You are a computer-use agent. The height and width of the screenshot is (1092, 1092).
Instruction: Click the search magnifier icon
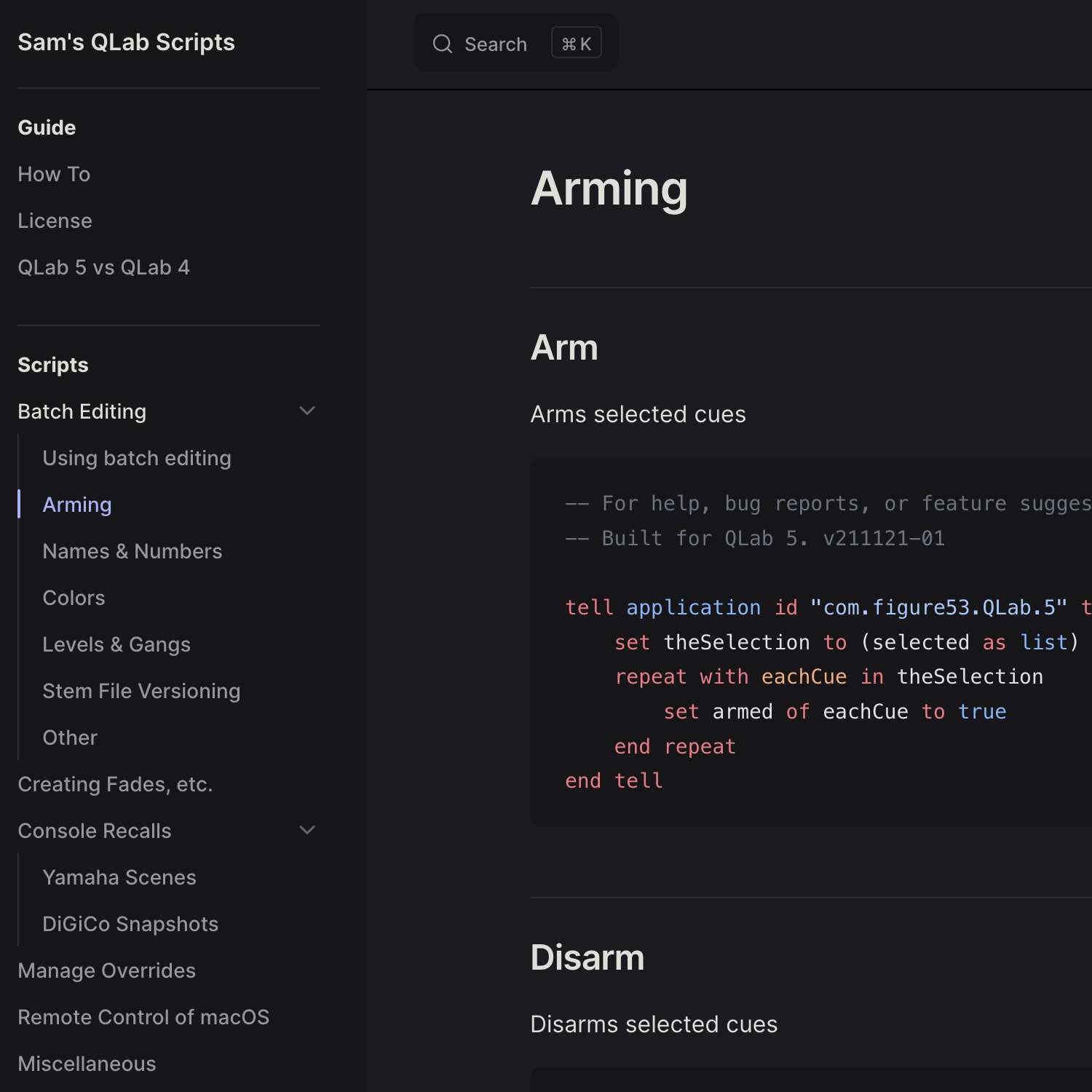coord(443,44)
